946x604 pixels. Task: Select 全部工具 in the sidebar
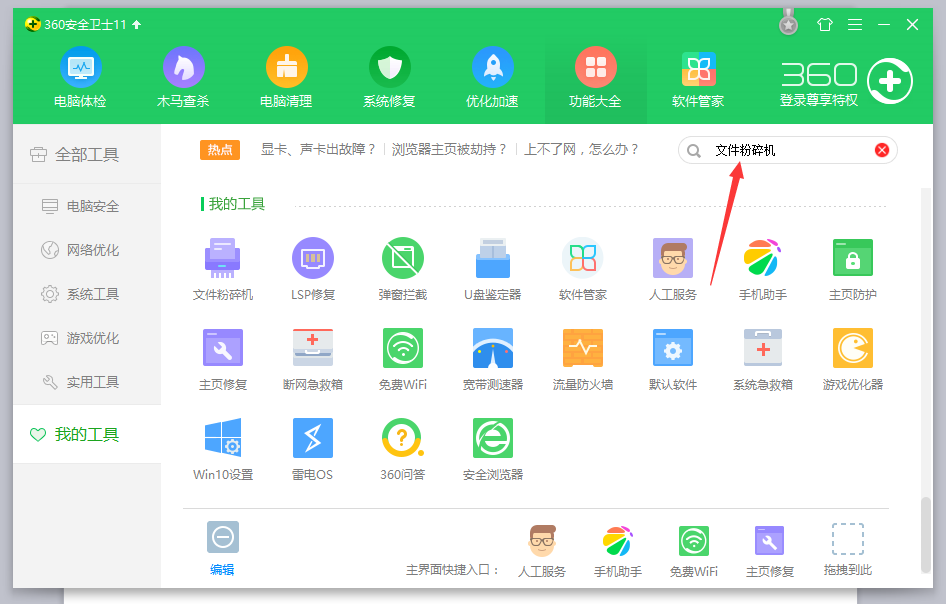87,154
